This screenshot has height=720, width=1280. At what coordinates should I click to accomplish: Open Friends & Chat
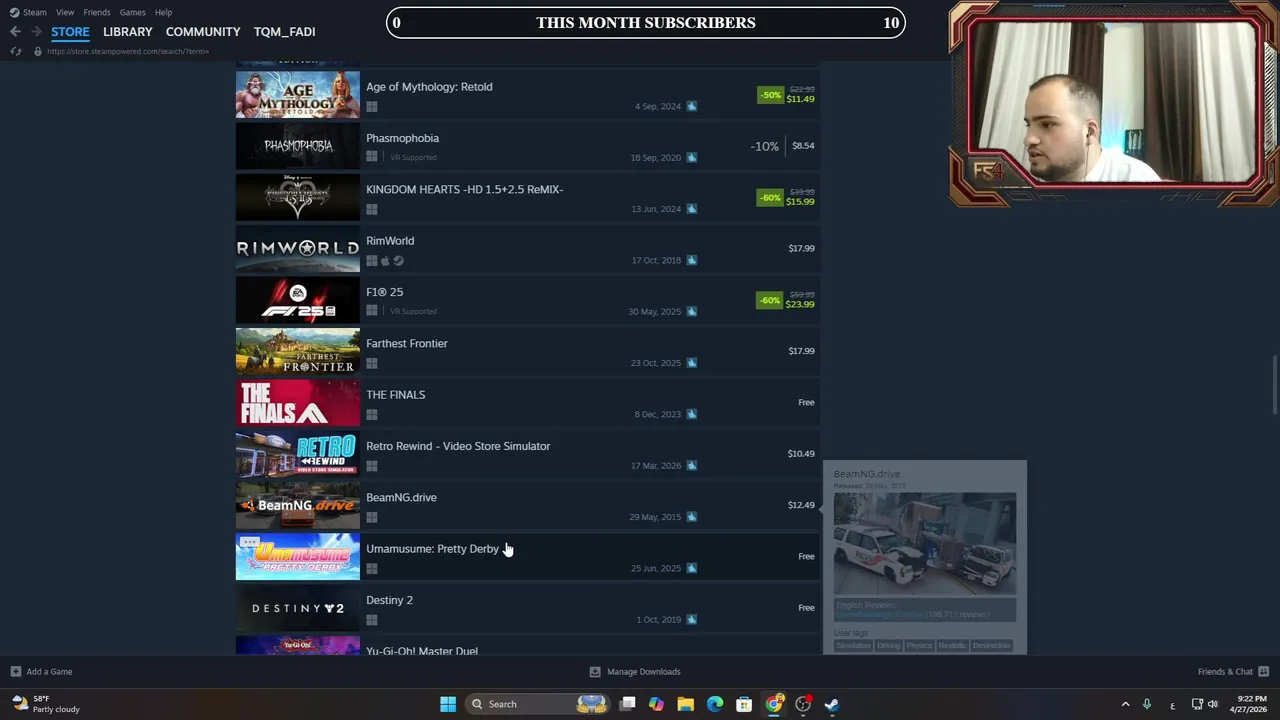pos(1233,672)
